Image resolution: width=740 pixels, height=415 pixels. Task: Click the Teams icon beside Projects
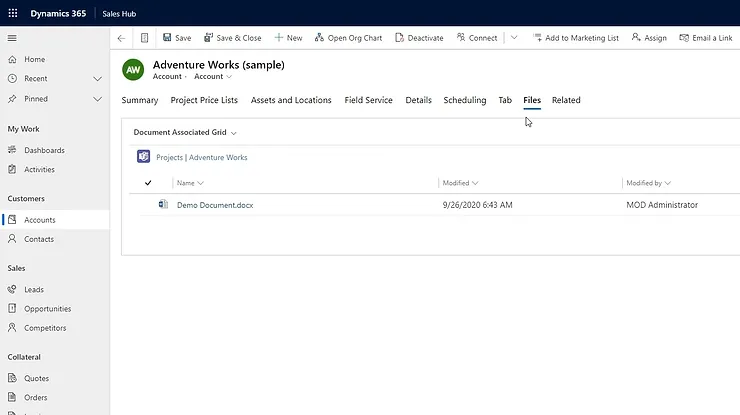click(x=143, y=156)
